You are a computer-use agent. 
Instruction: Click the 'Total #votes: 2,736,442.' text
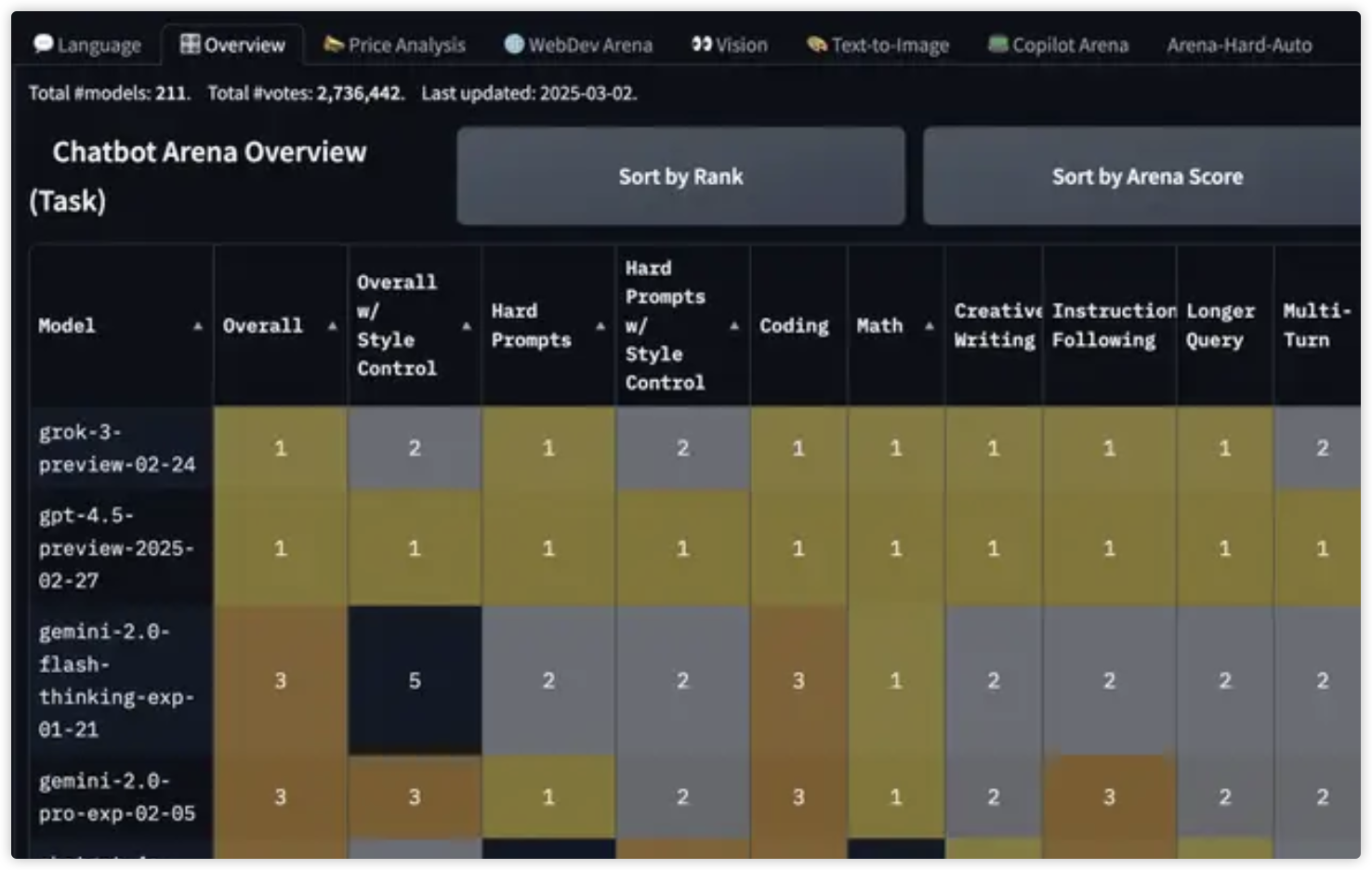(x=306, y=93)
